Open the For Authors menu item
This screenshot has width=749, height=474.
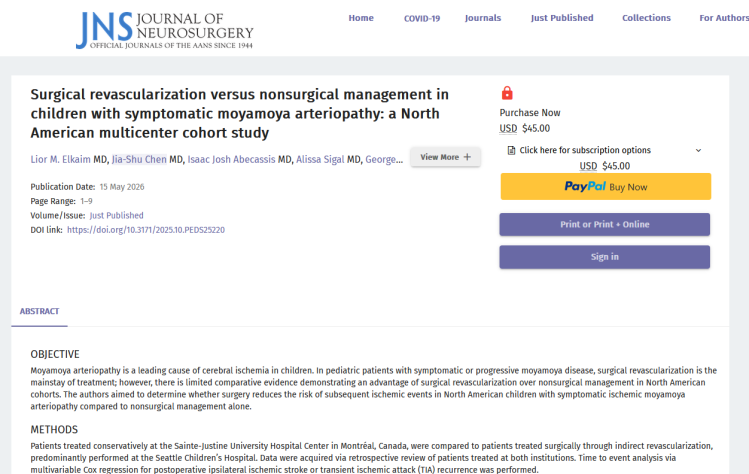pyautogui.click(x=724, y=18)
